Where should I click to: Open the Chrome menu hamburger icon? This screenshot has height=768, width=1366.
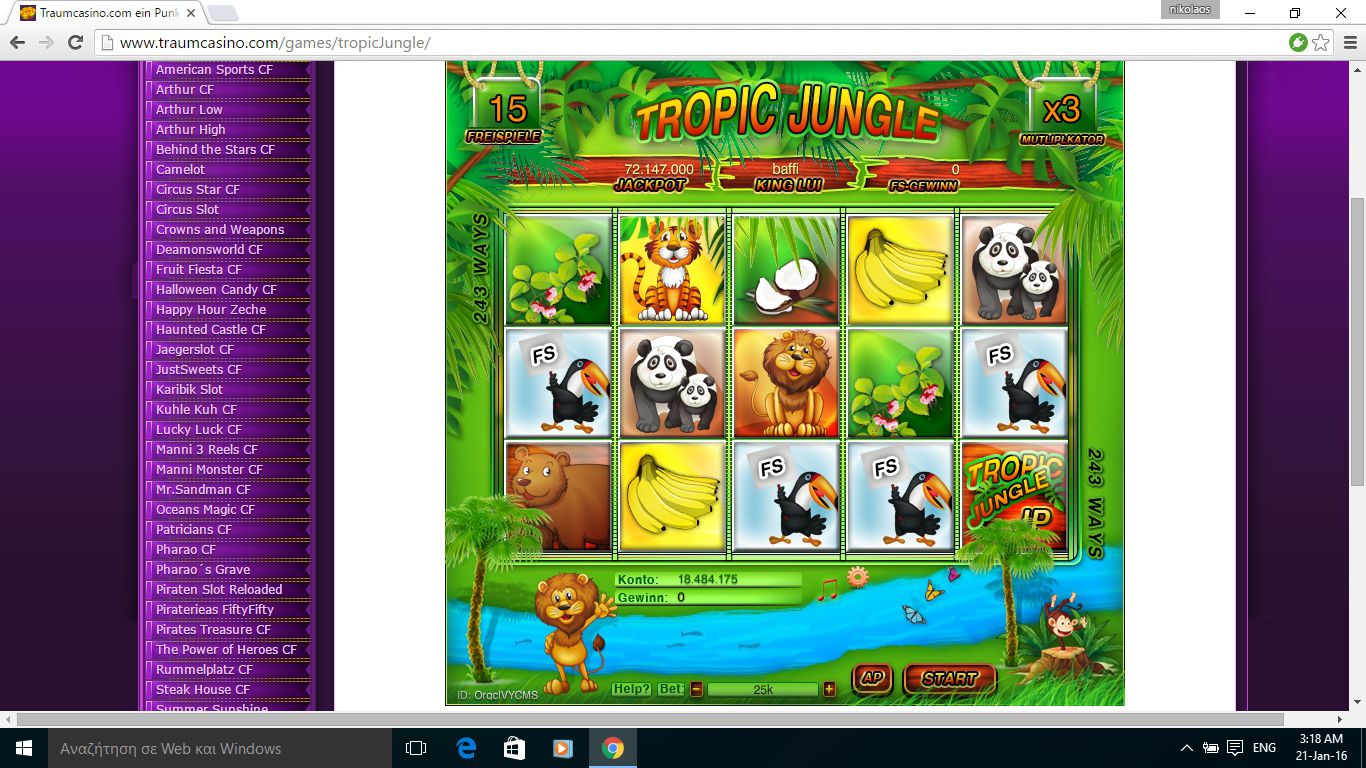1350,42
